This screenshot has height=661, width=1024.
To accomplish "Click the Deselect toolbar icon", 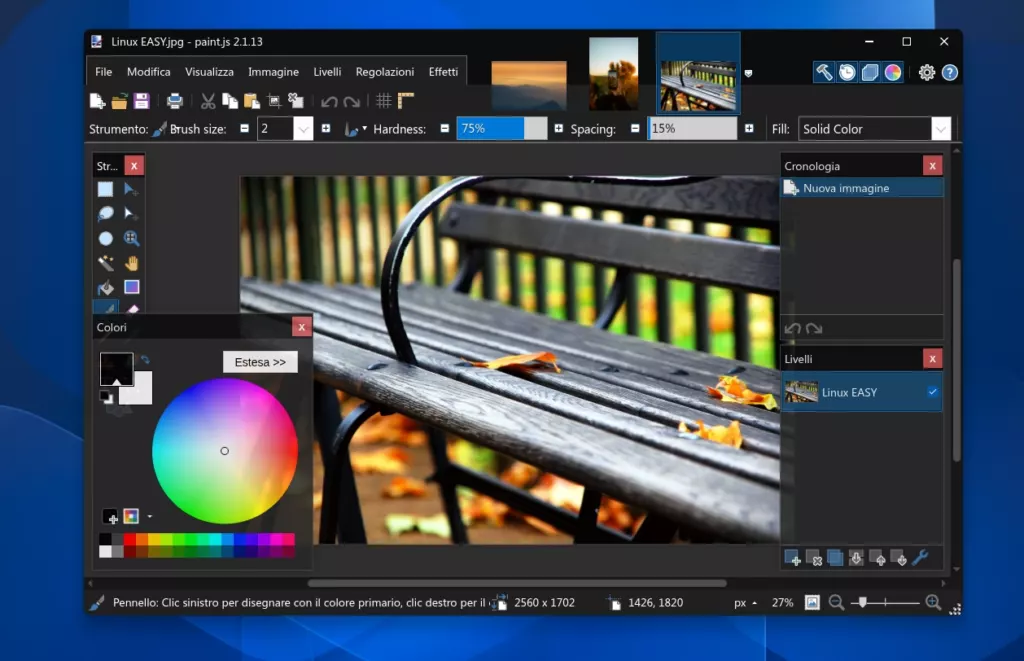I will (x=296, y=101).
